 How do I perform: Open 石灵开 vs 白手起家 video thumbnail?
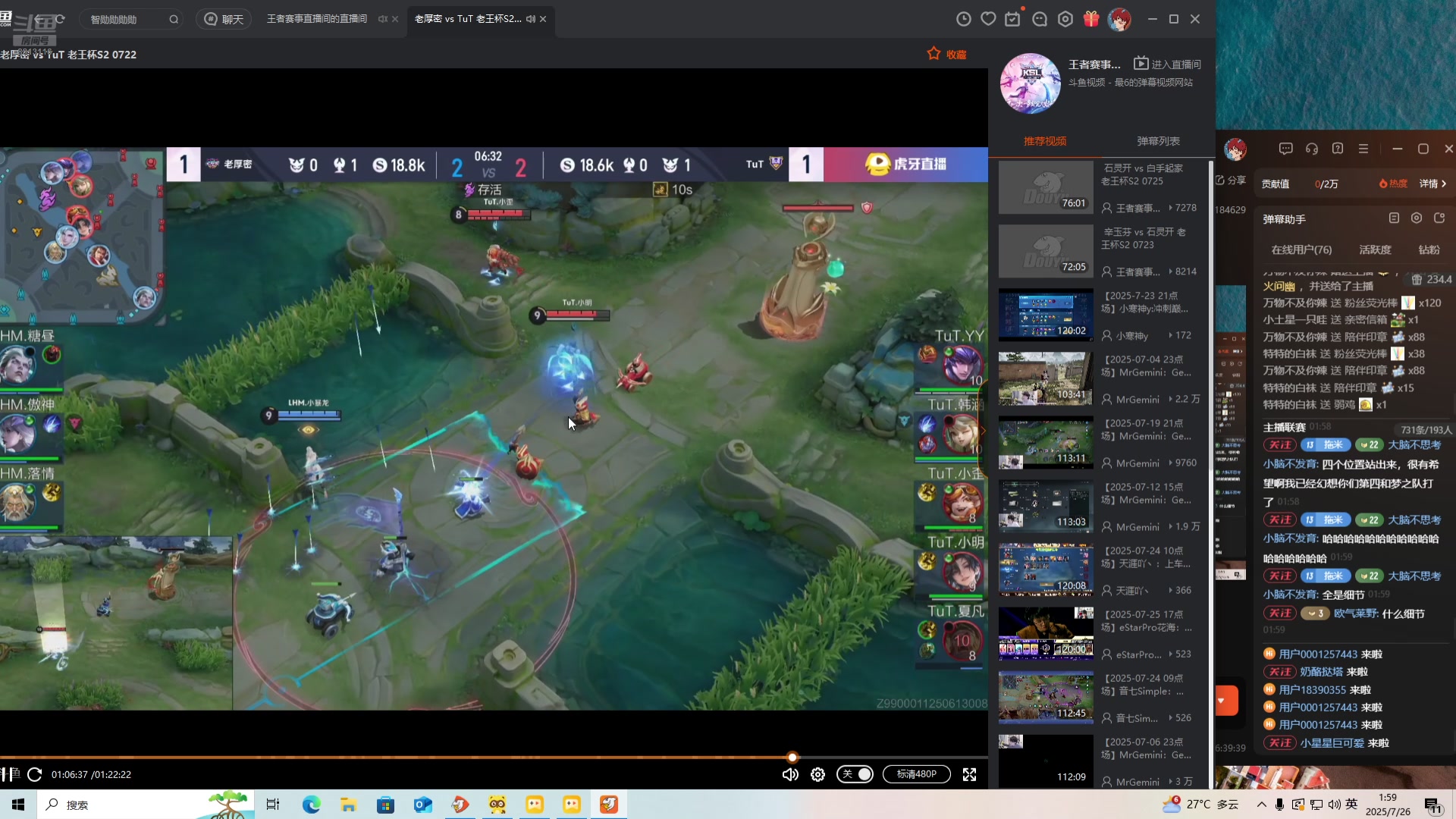point(1046,187)
